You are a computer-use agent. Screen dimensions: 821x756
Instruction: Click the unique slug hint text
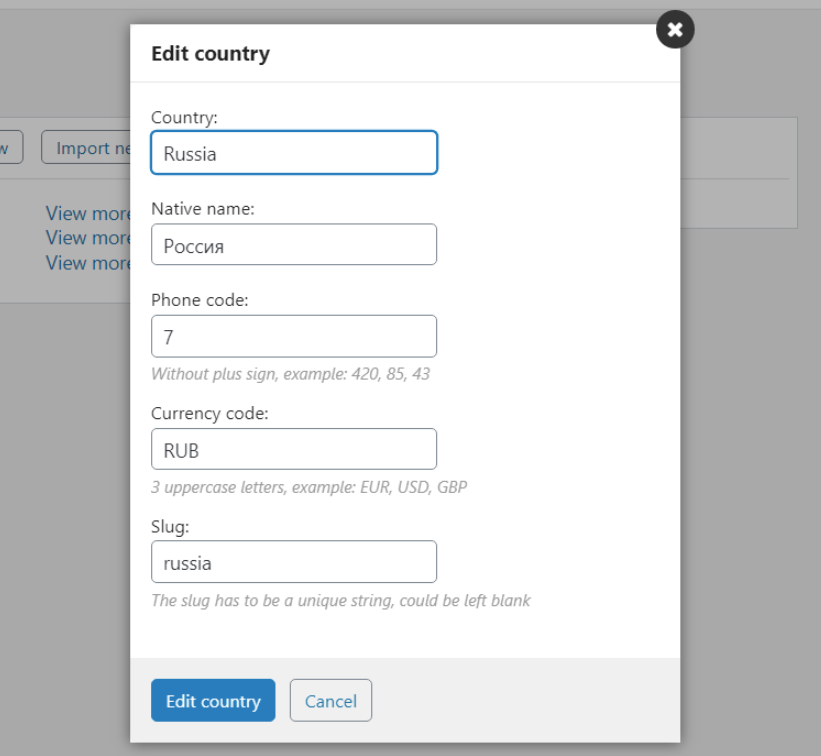[340, 601]
